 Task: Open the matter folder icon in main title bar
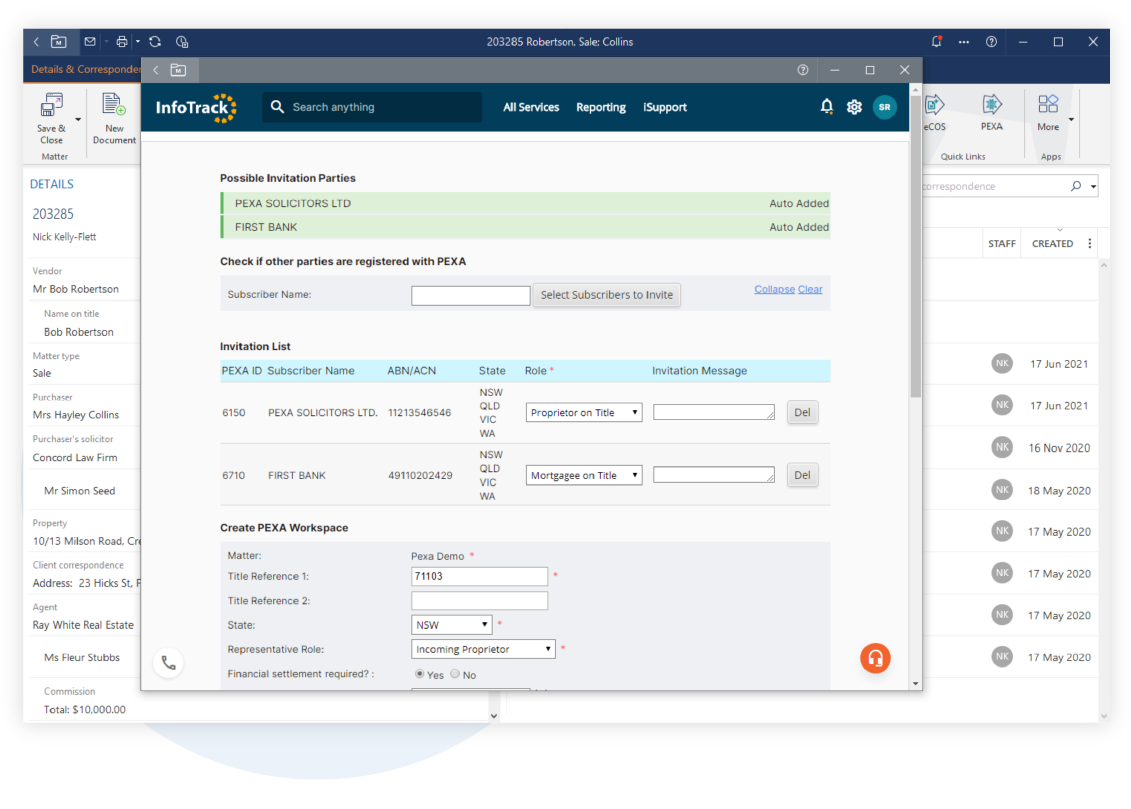(x=59, y=42)
